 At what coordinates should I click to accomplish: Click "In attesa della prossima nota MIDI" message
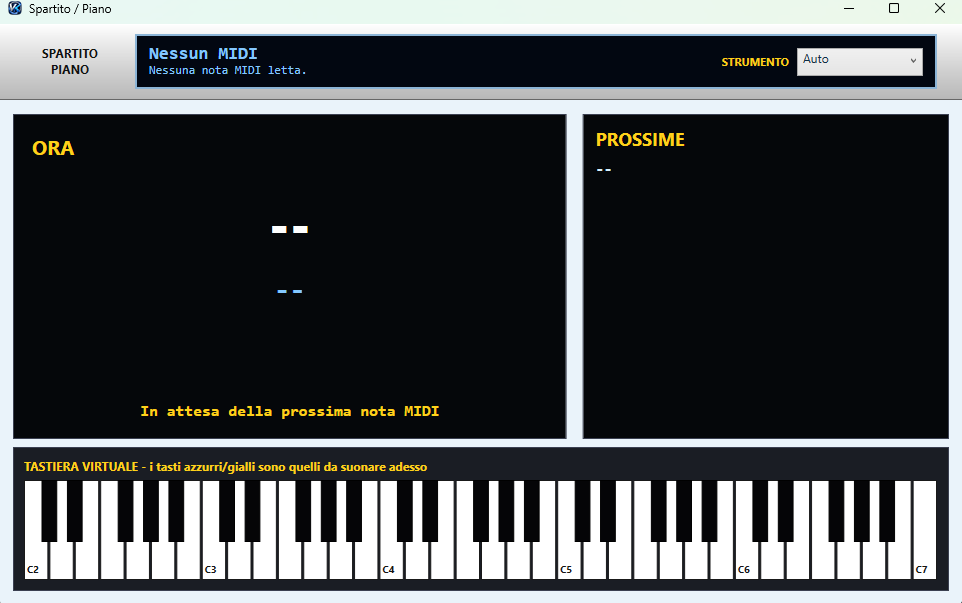tap(290, 411)
